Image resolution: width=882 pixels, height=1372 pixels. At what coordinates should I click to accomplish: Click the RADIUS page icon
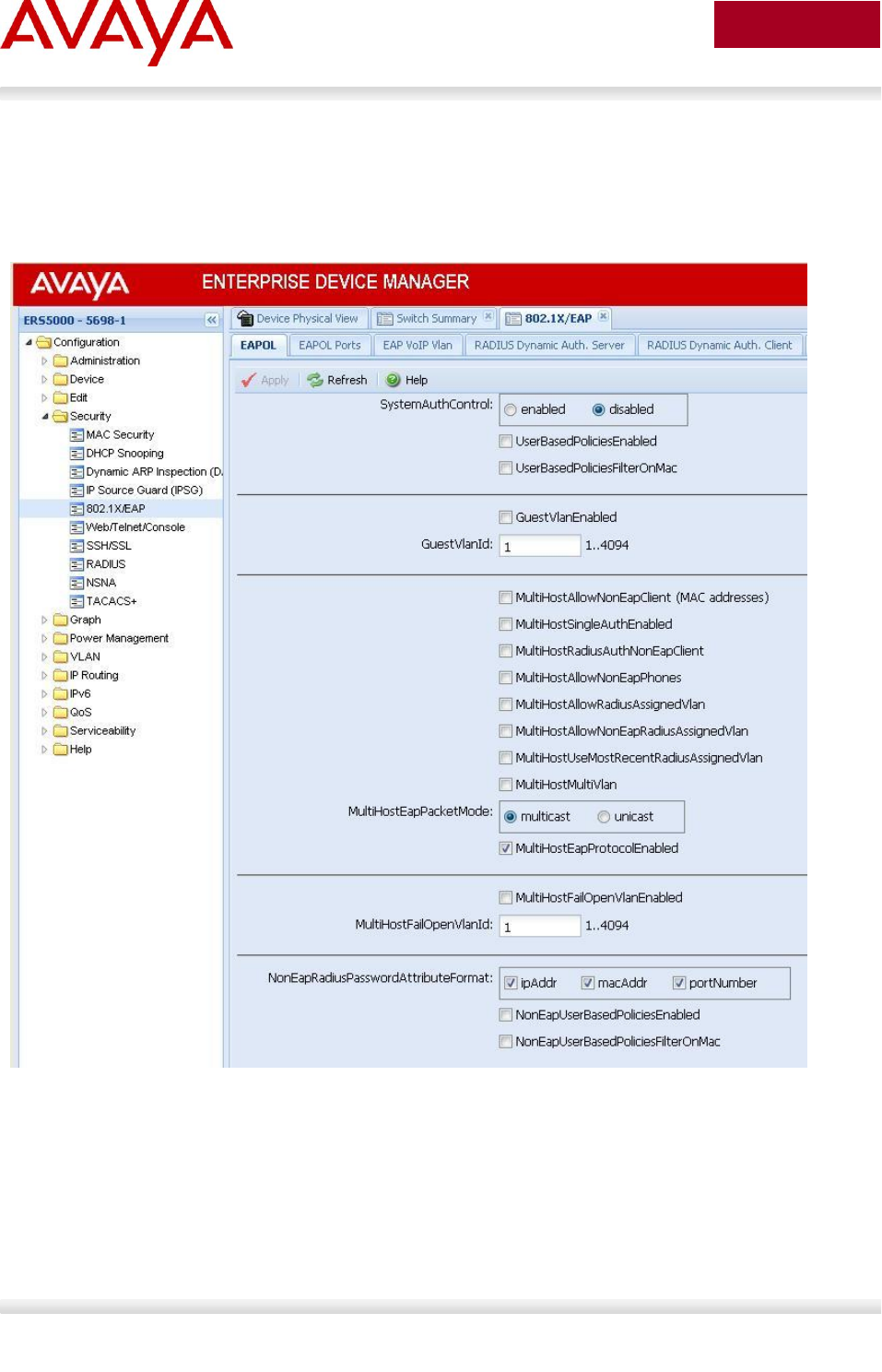point(77,564)
